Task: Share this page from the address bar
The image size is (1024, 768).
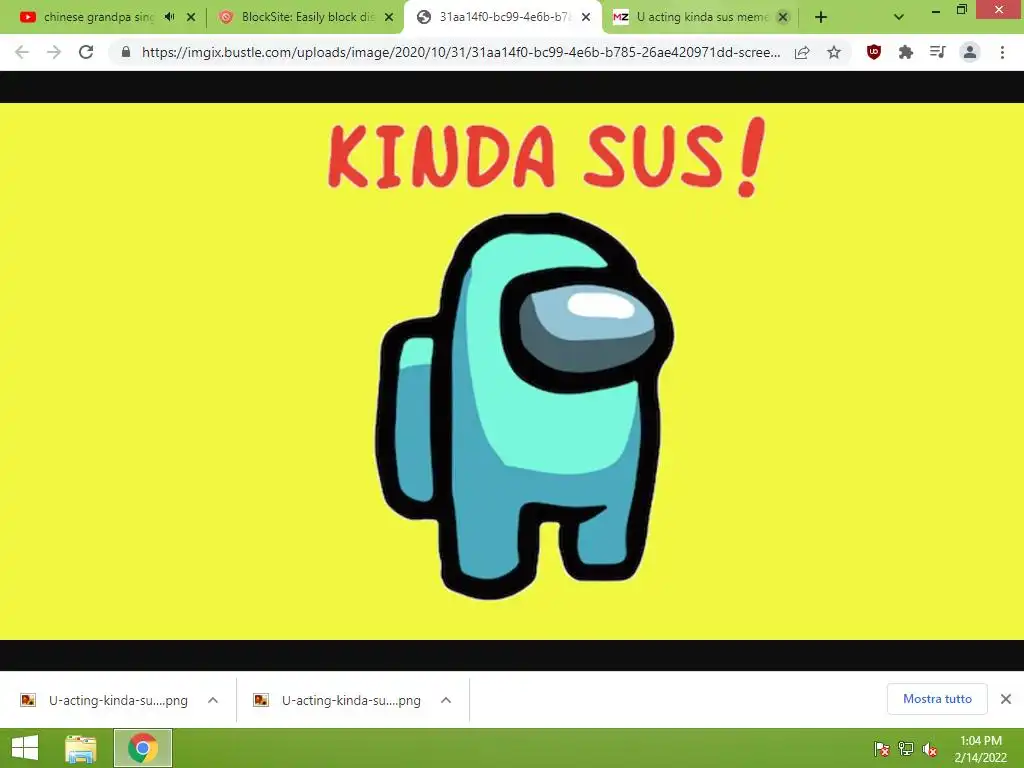Action: (x=802, y=52)
